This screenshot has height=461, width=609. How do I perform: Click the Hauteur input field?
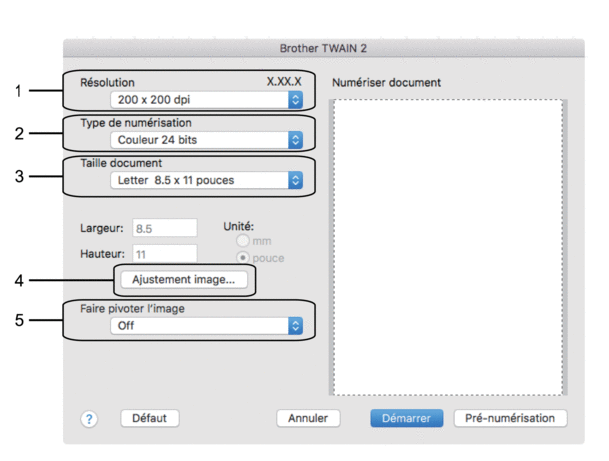[x=165, y=254]
